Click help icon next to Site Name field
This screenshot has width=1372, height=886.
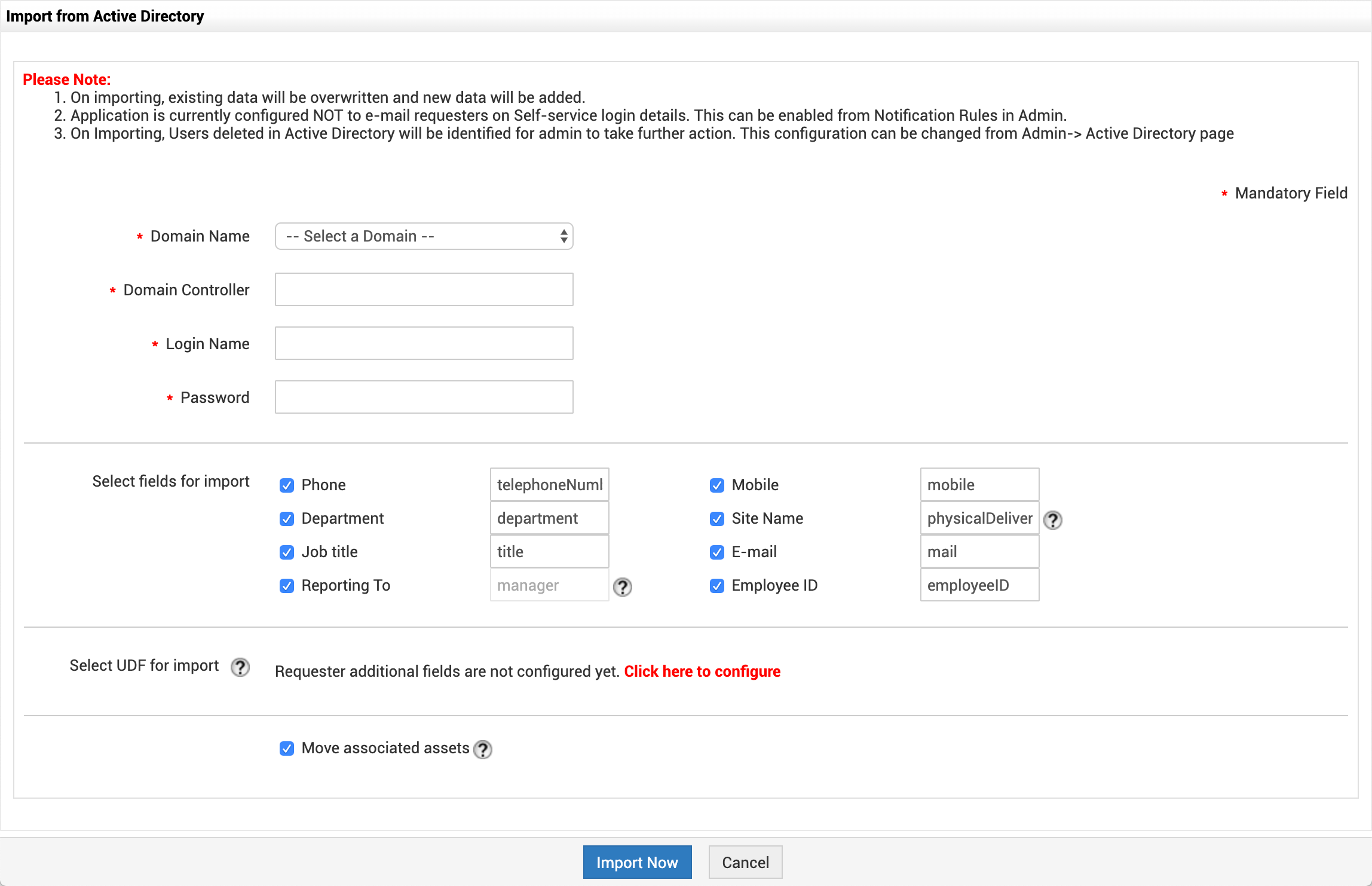pos(1052,520)
